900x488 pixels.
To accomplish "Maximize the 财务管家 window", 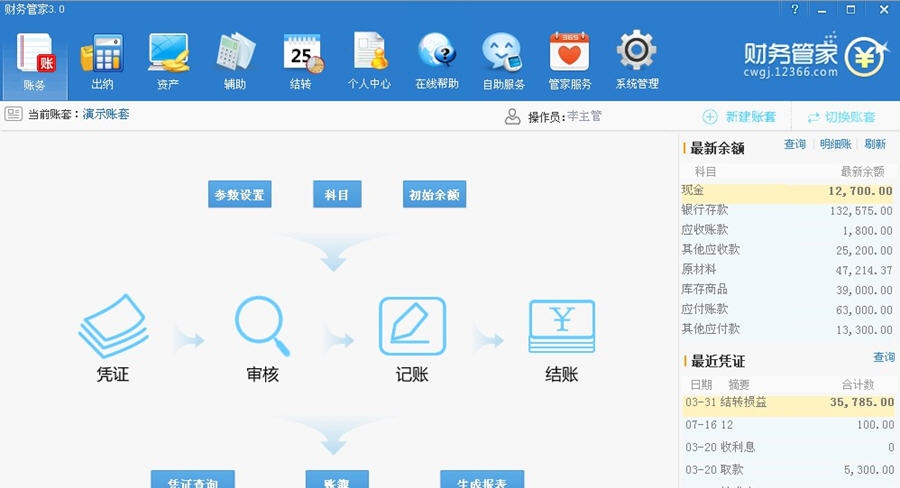I will pos(851,10).
